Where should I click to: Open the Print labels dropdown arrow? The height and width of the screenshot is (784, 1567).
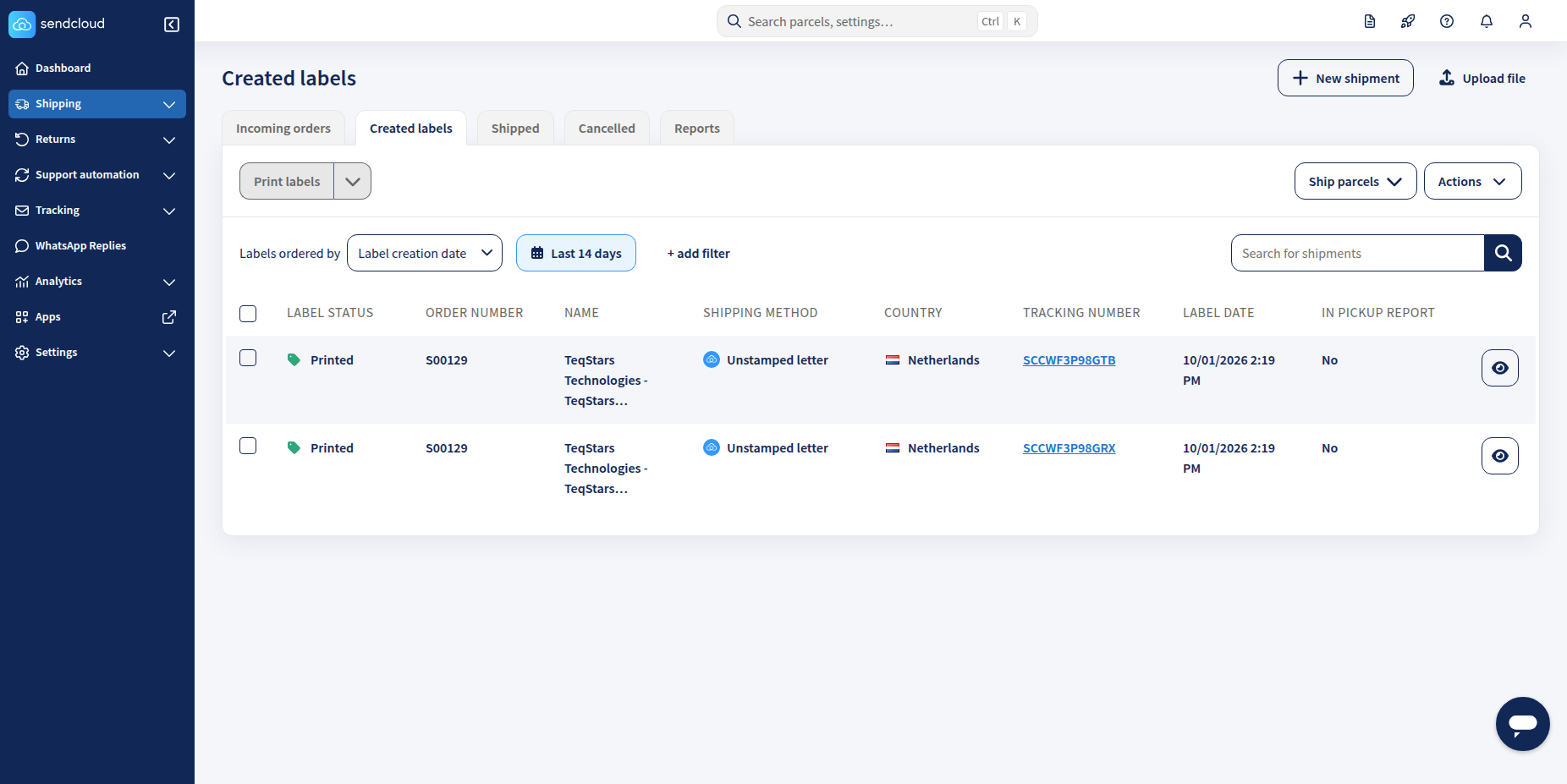[353, 181]
